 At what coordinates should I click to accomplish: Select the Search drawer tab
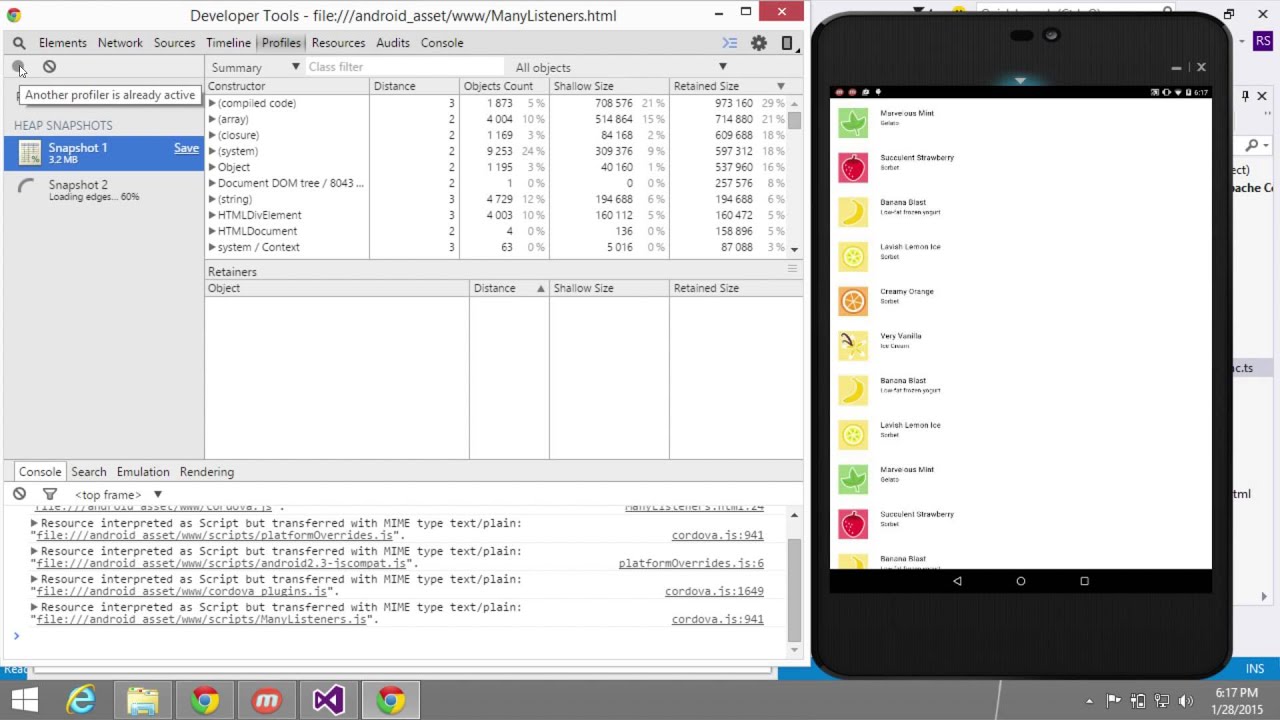(88, 472)
